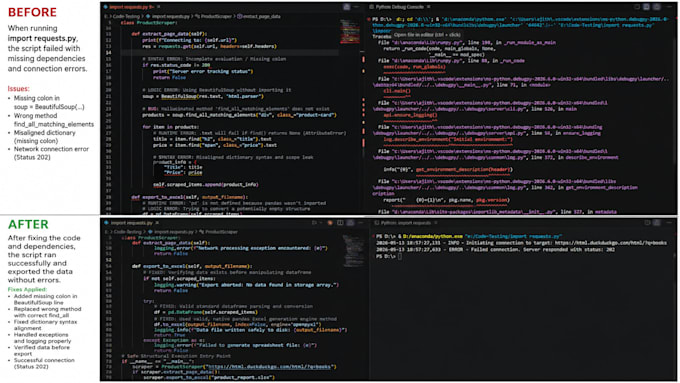Click 'def export_to_excel' line in BEFORE editor

point(190,197)
